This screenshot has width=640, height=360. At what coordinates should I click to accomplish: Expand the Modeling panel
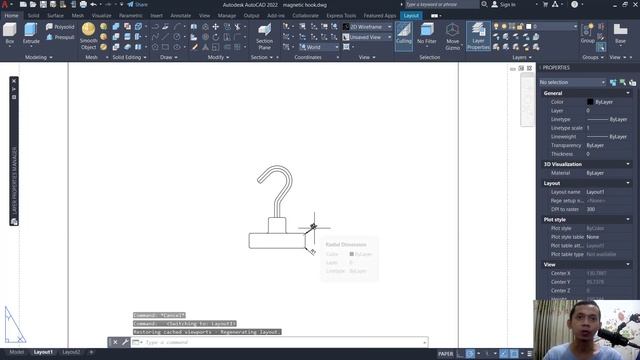[x=39, y=58]
